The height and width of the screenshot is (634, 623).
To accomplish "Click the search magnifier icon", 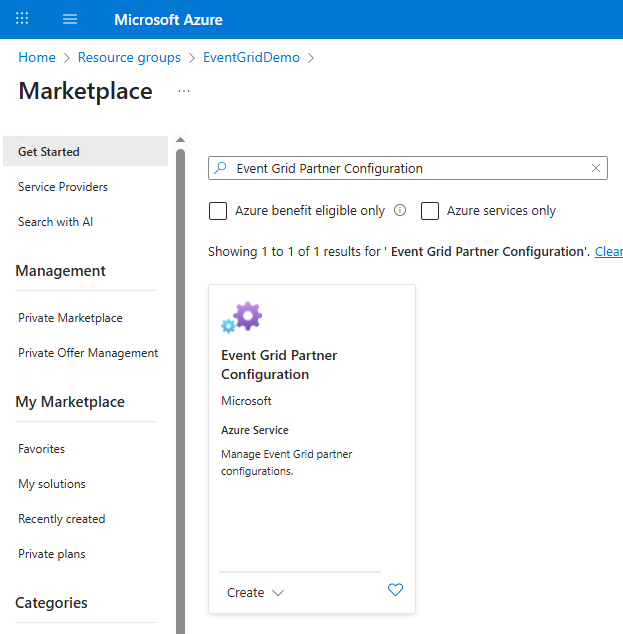I will (221, 168).
